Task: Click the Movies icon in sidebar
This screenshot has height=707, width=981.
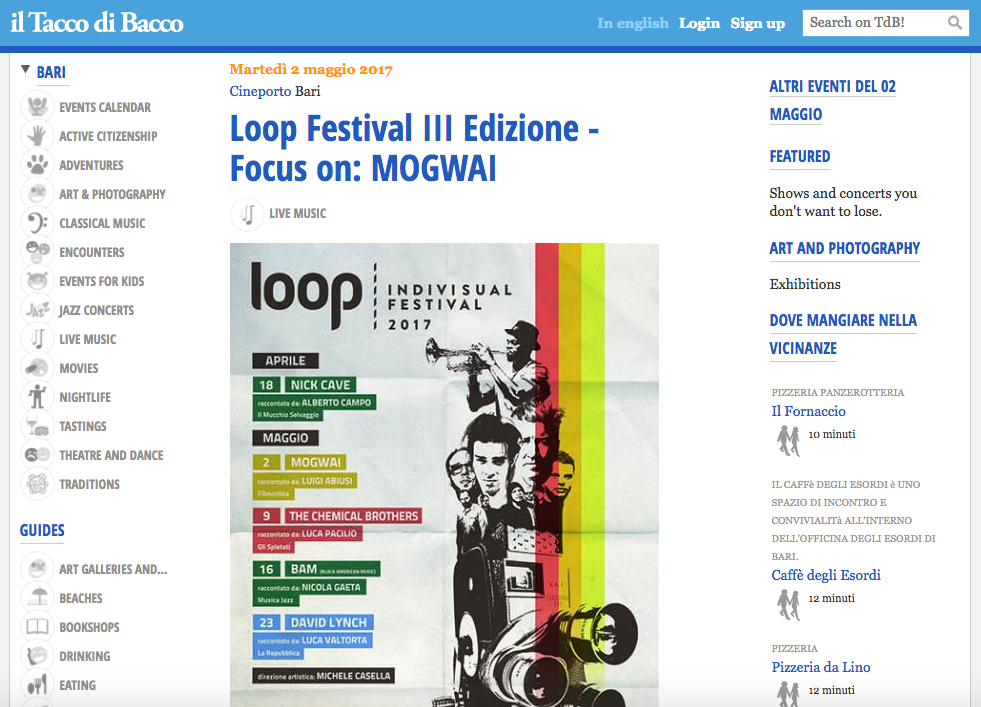Action: pyautogui.click(x=38, y=367)
